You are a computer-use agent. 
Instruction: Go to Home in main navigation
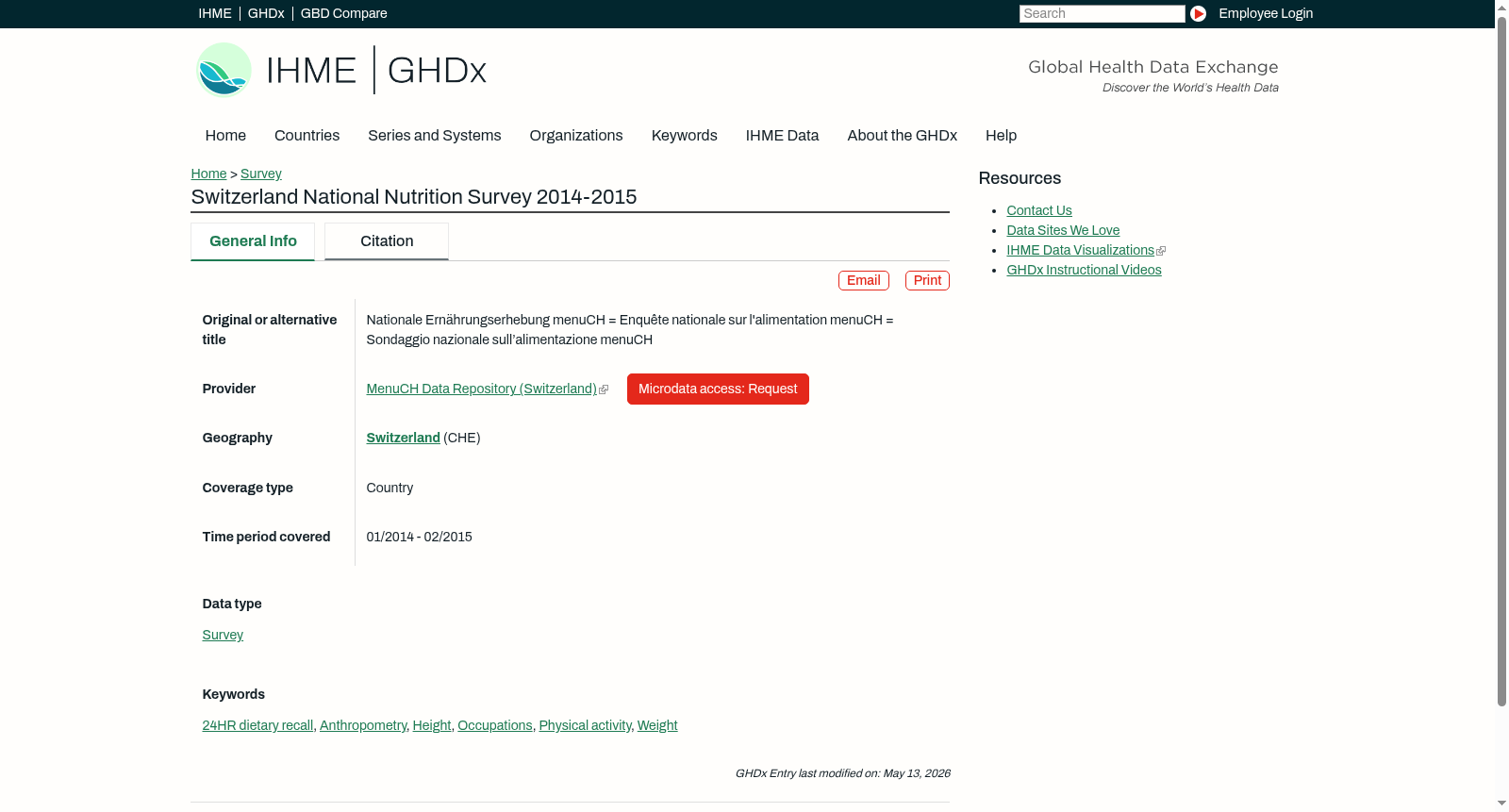225,135
